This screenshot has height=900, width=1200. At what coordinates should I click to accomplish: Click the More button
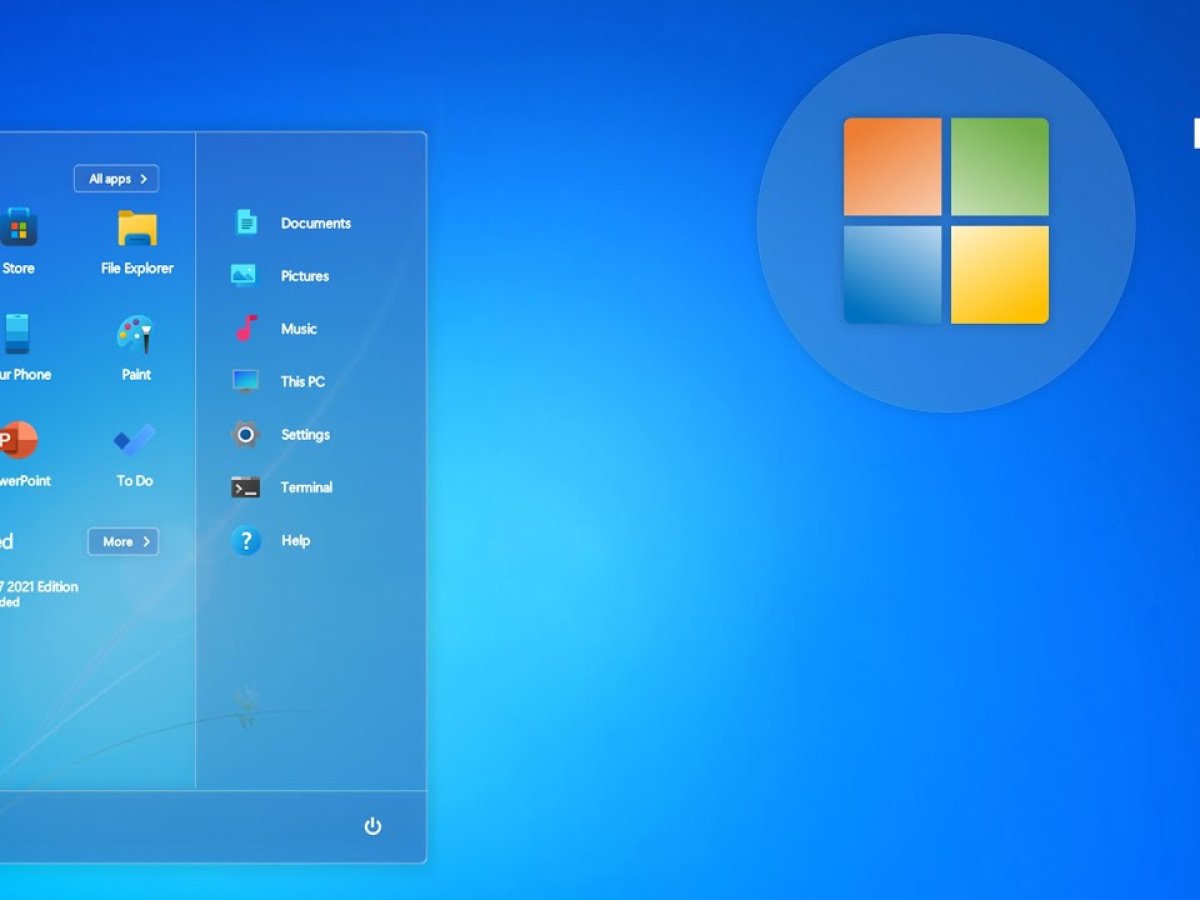pyautogui.click(x=123, y=541)
